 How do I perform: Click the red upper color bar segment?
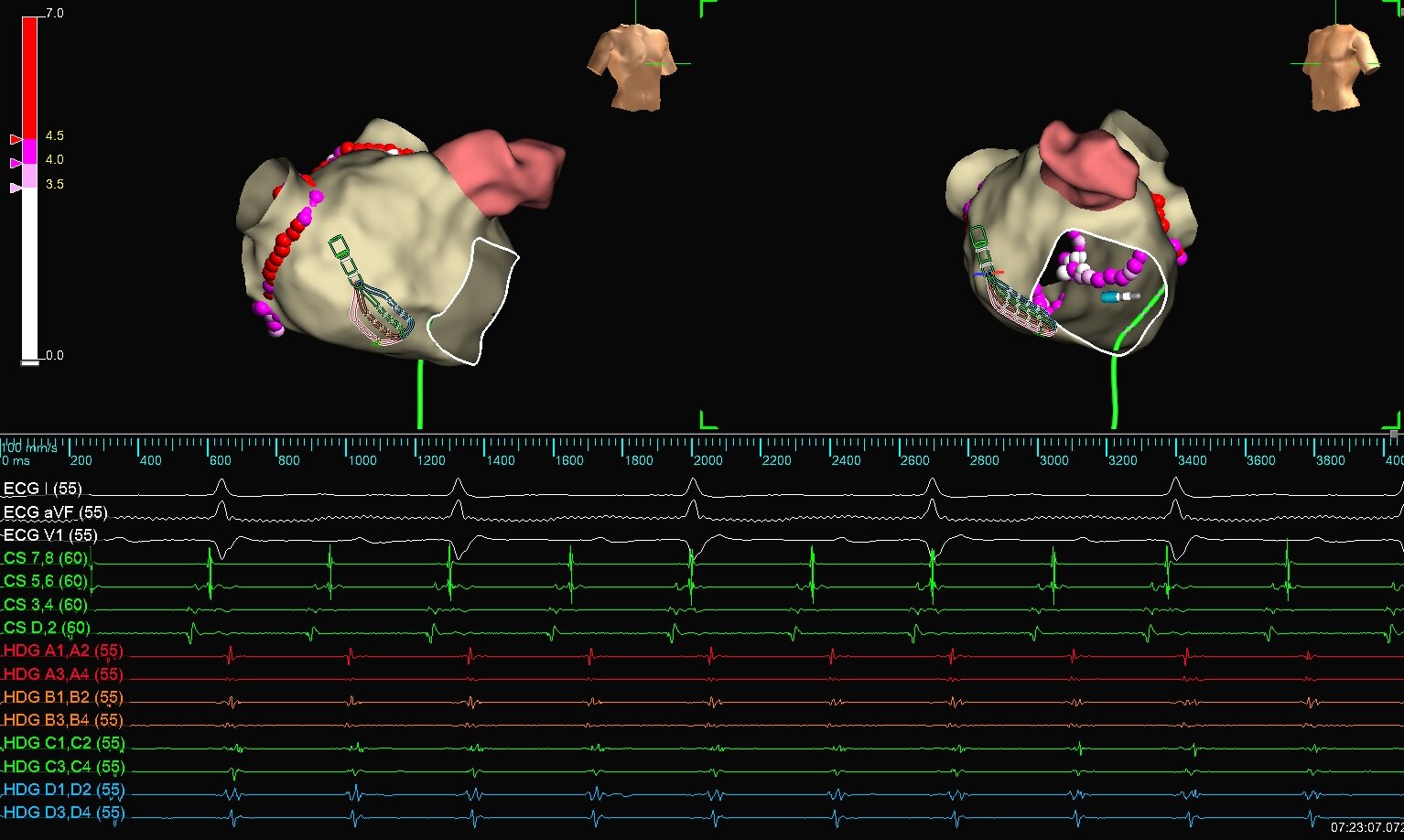(x=30, y=78)
